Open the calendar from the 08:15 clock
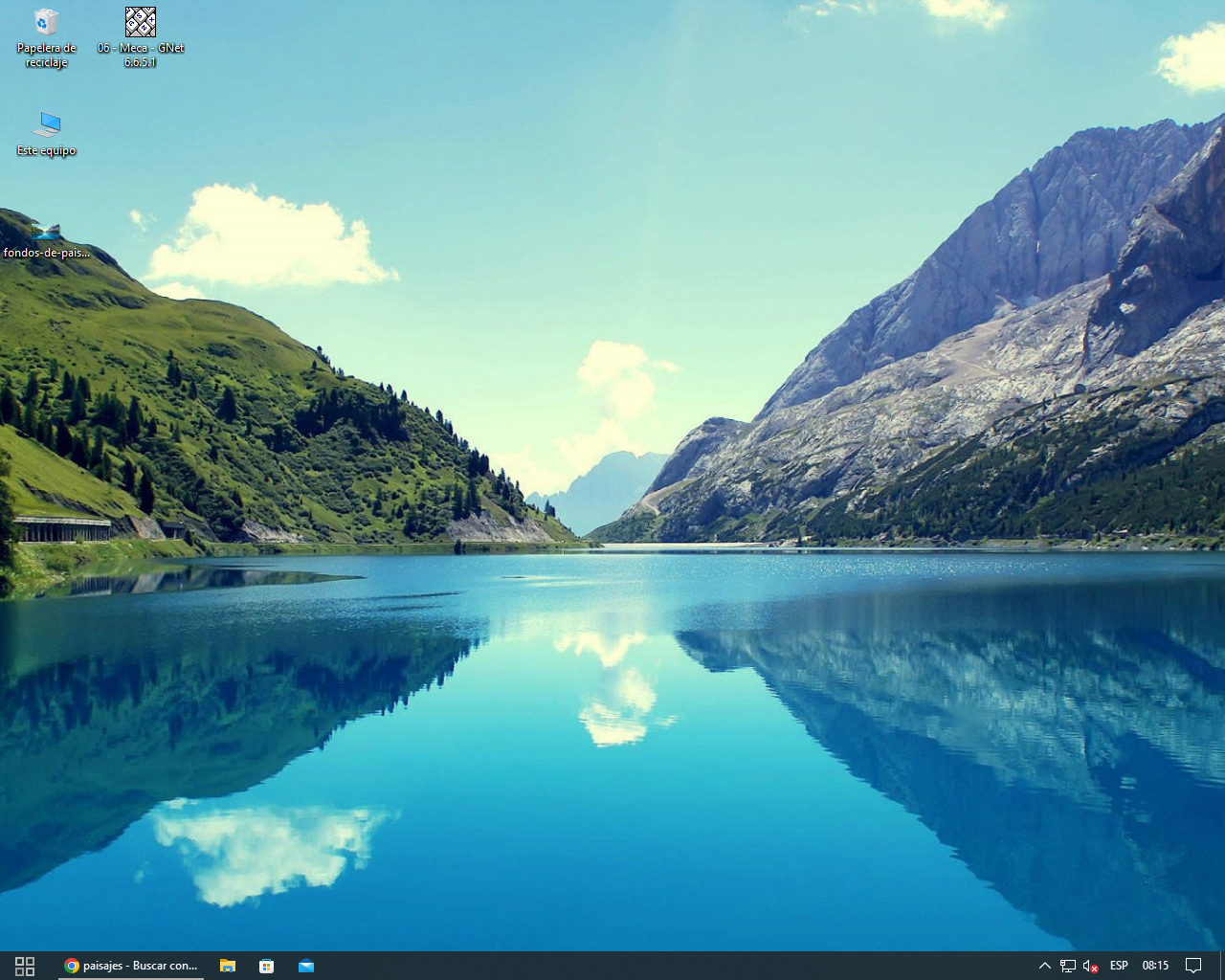 click(1155, 966)
